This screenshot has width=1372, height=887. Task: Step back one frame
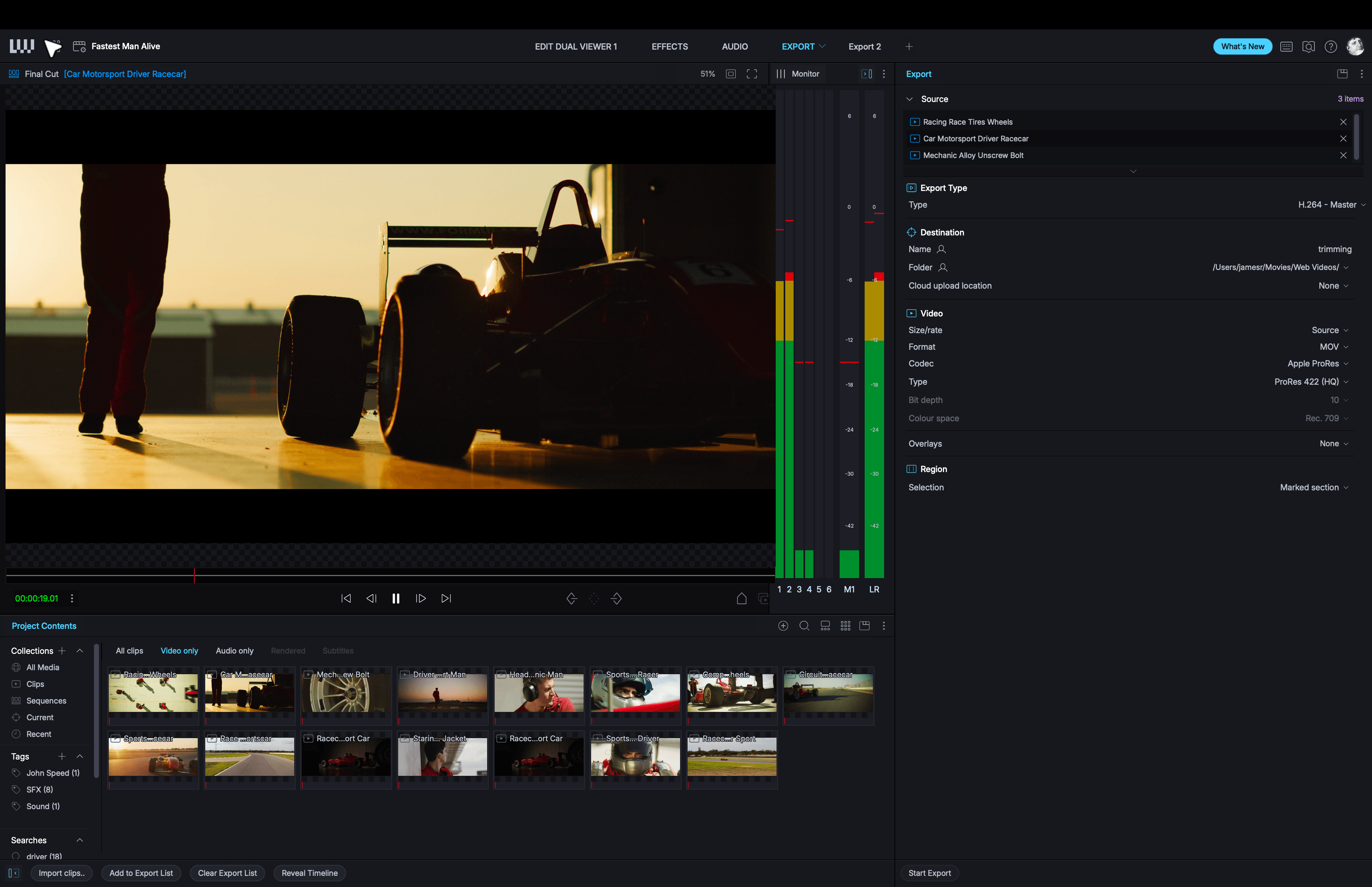point(371,598)
